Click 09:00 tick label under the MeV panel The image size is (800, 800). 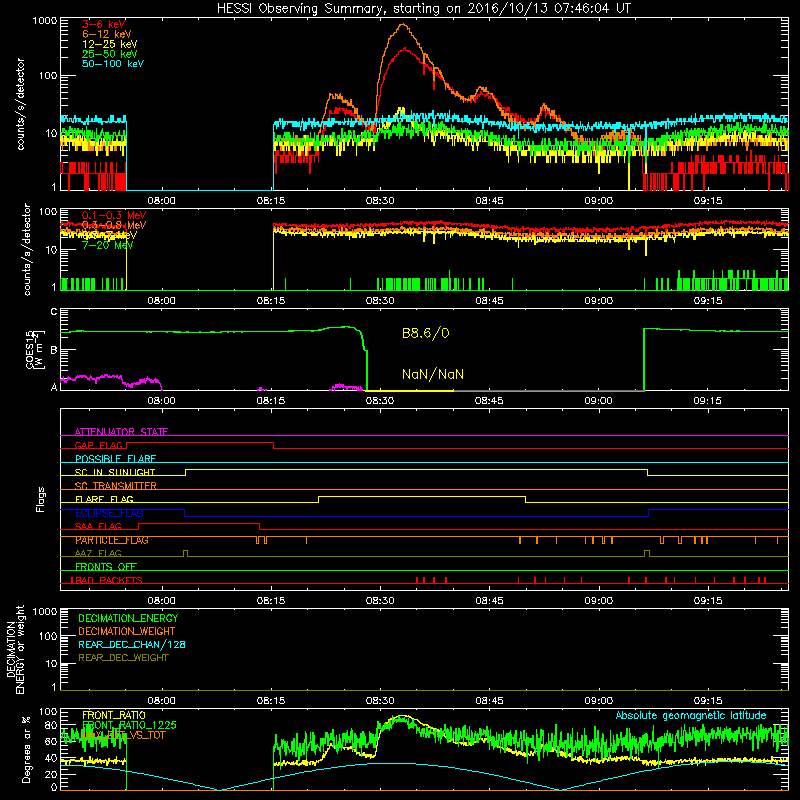[598, 301]
